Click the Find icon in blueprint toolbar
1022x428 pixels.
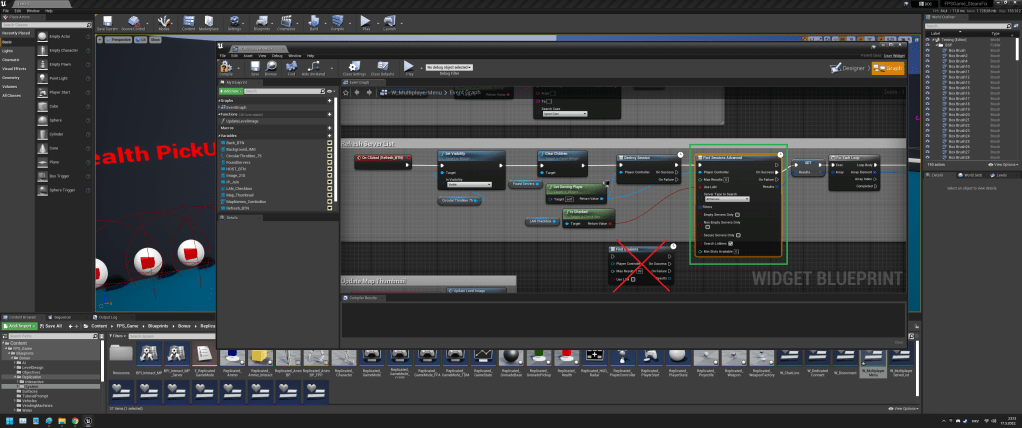coord(292,68)
